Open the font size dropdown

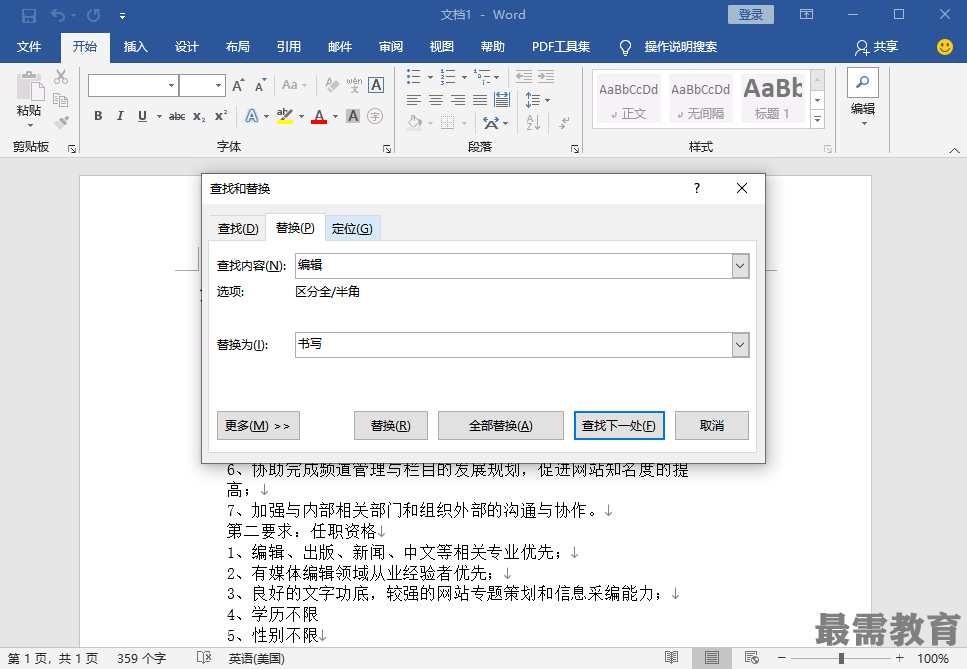218,86
